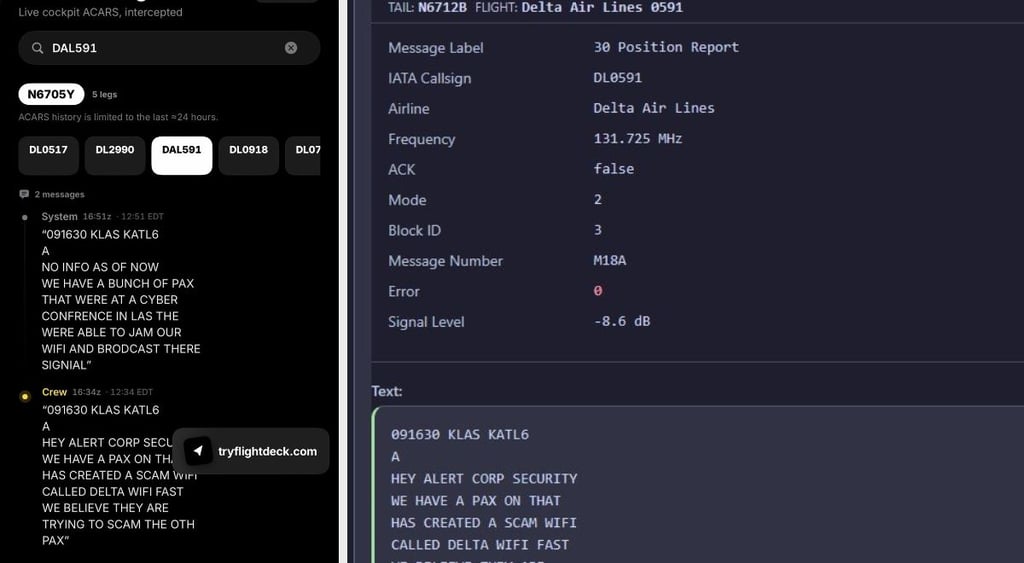Click 'HAS CREATED A SCAM WIFI' in text box
Viewport: 1024px width, 563px height.
484,523
